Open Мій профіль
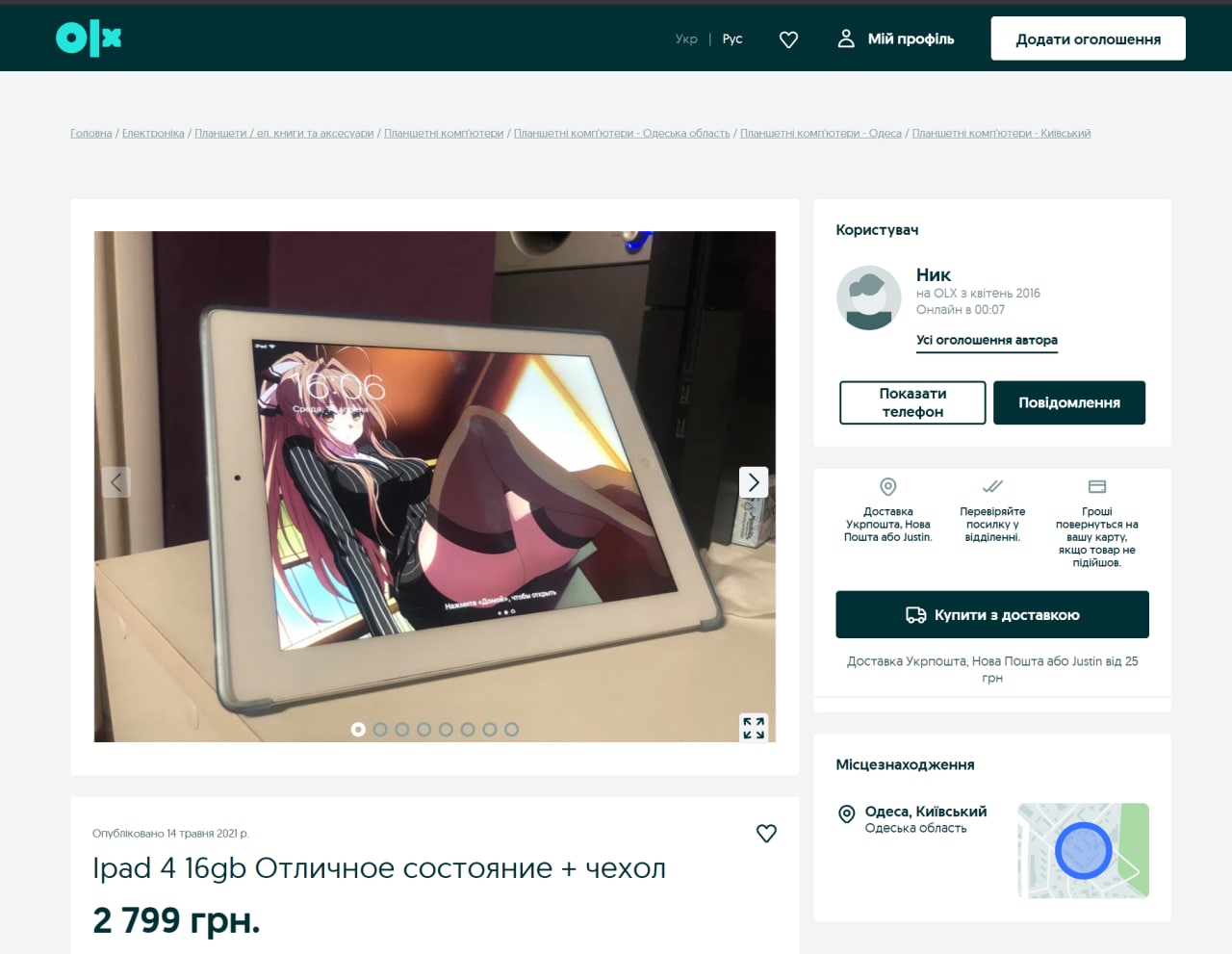 [911, 39]
